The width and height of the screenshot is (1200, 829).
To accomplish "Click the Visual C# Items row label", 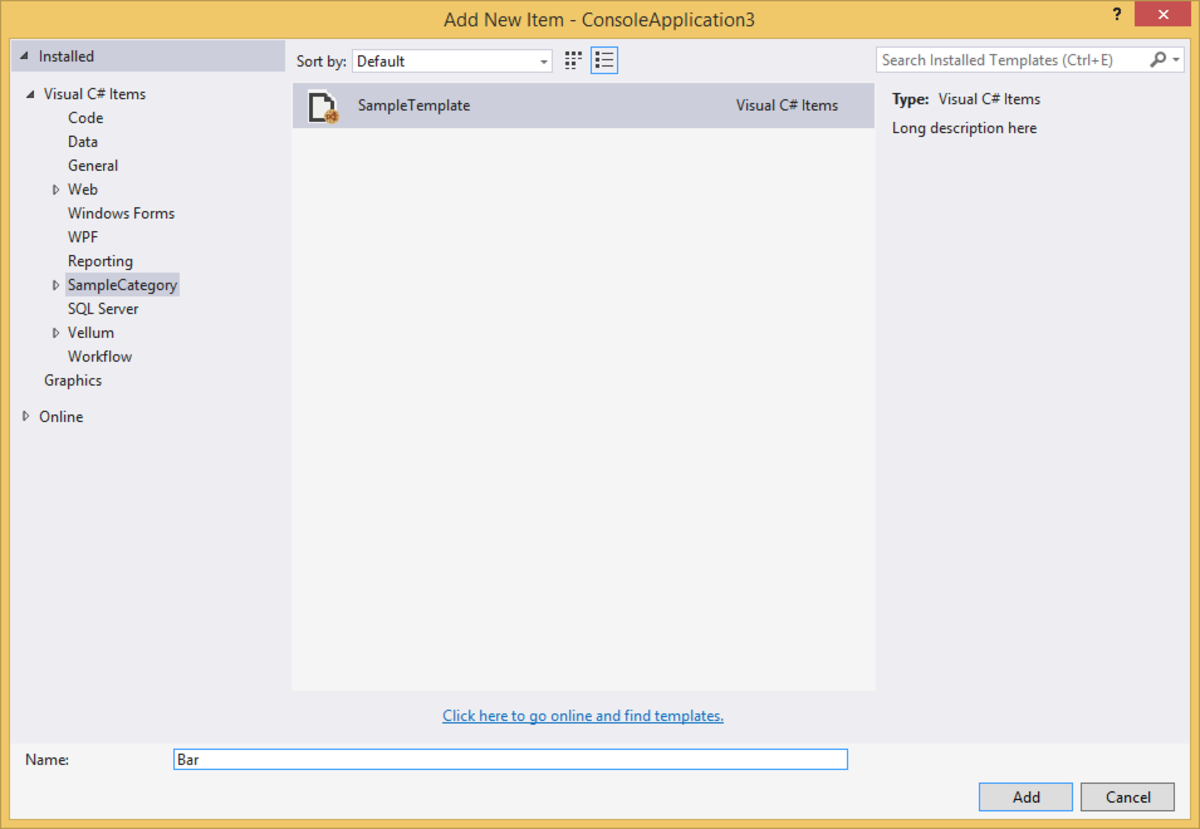I will point(787,105).
